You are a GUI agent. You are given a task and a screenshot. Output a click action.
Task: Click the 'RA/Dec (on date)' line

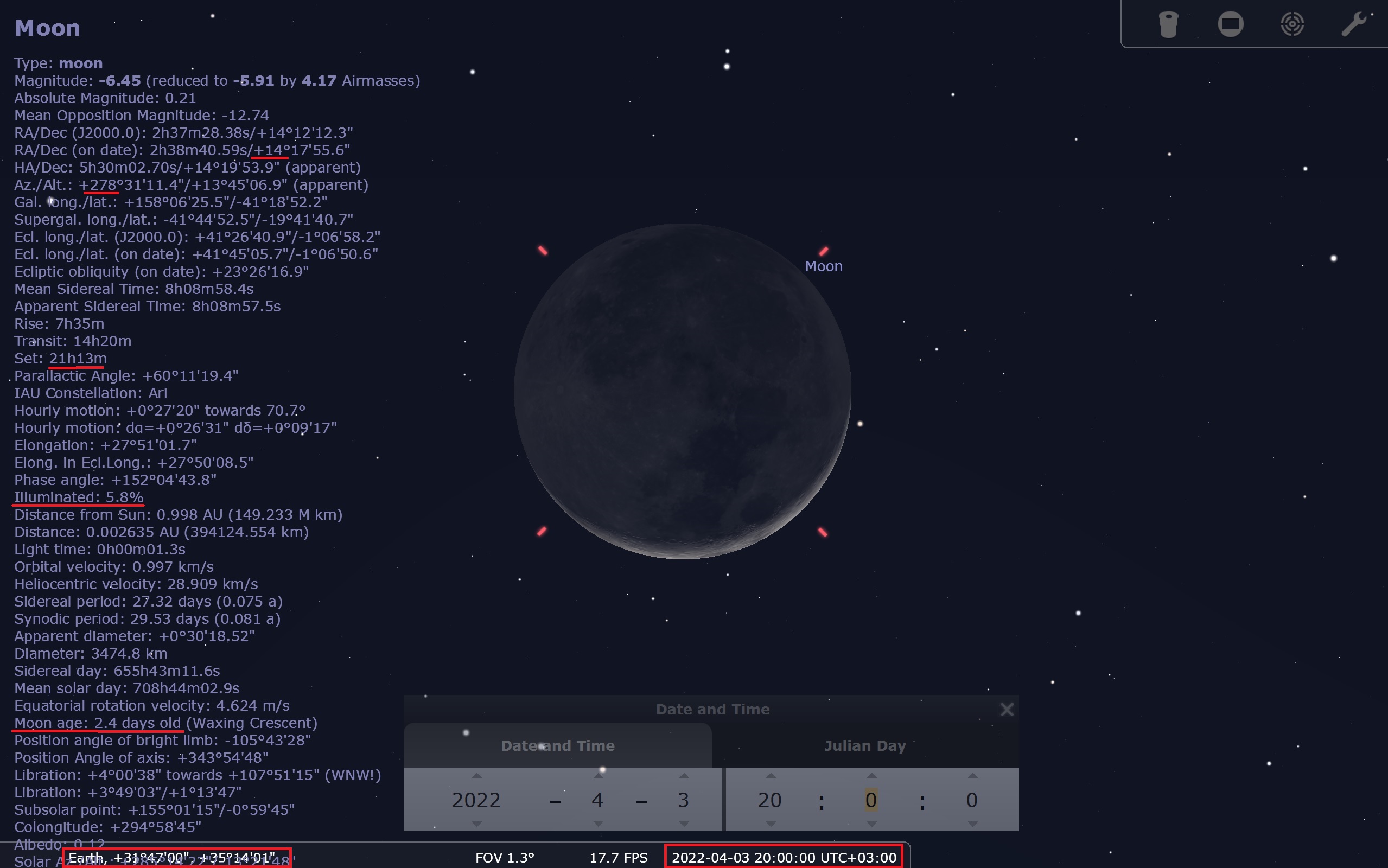pos(182,150)
